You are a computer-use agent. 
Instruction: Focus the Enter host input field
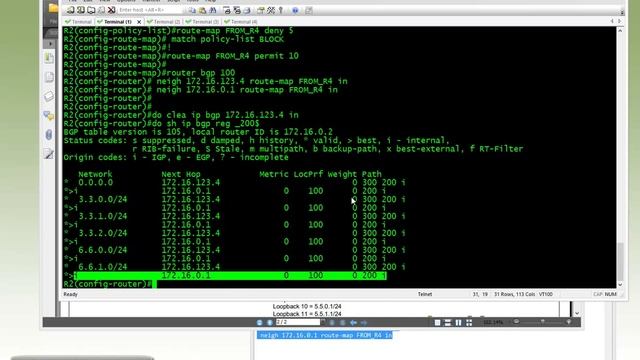tap(150, 10)
